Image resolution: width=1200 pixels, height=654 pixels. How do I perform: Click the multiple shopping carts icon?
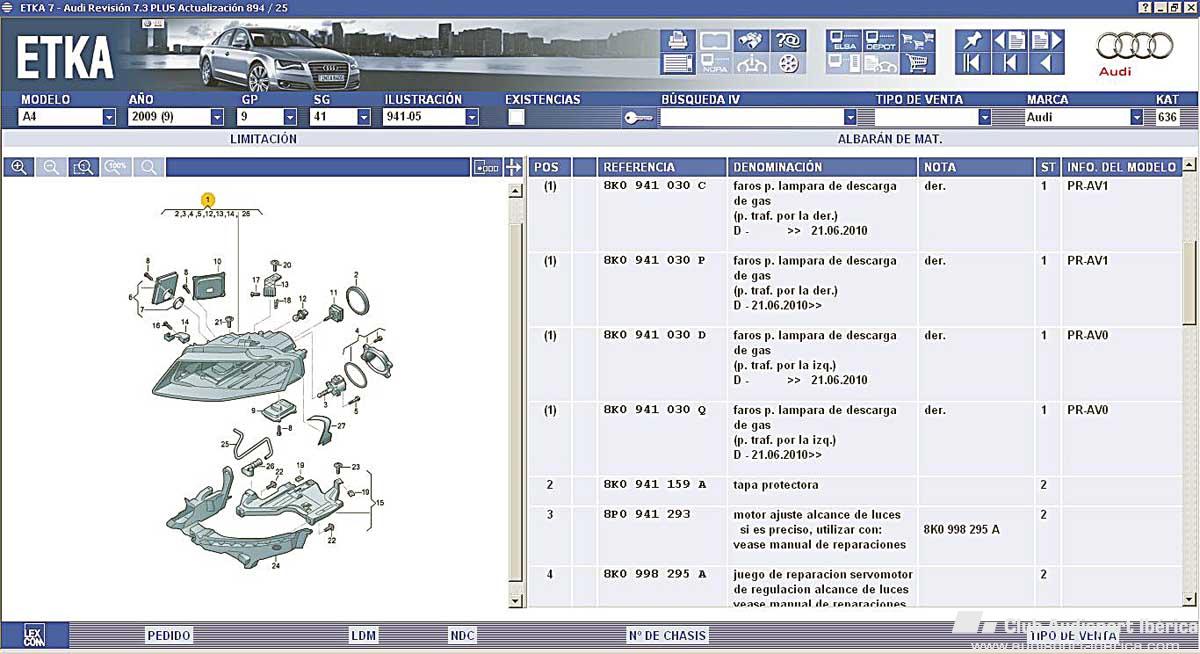[916, 41]
